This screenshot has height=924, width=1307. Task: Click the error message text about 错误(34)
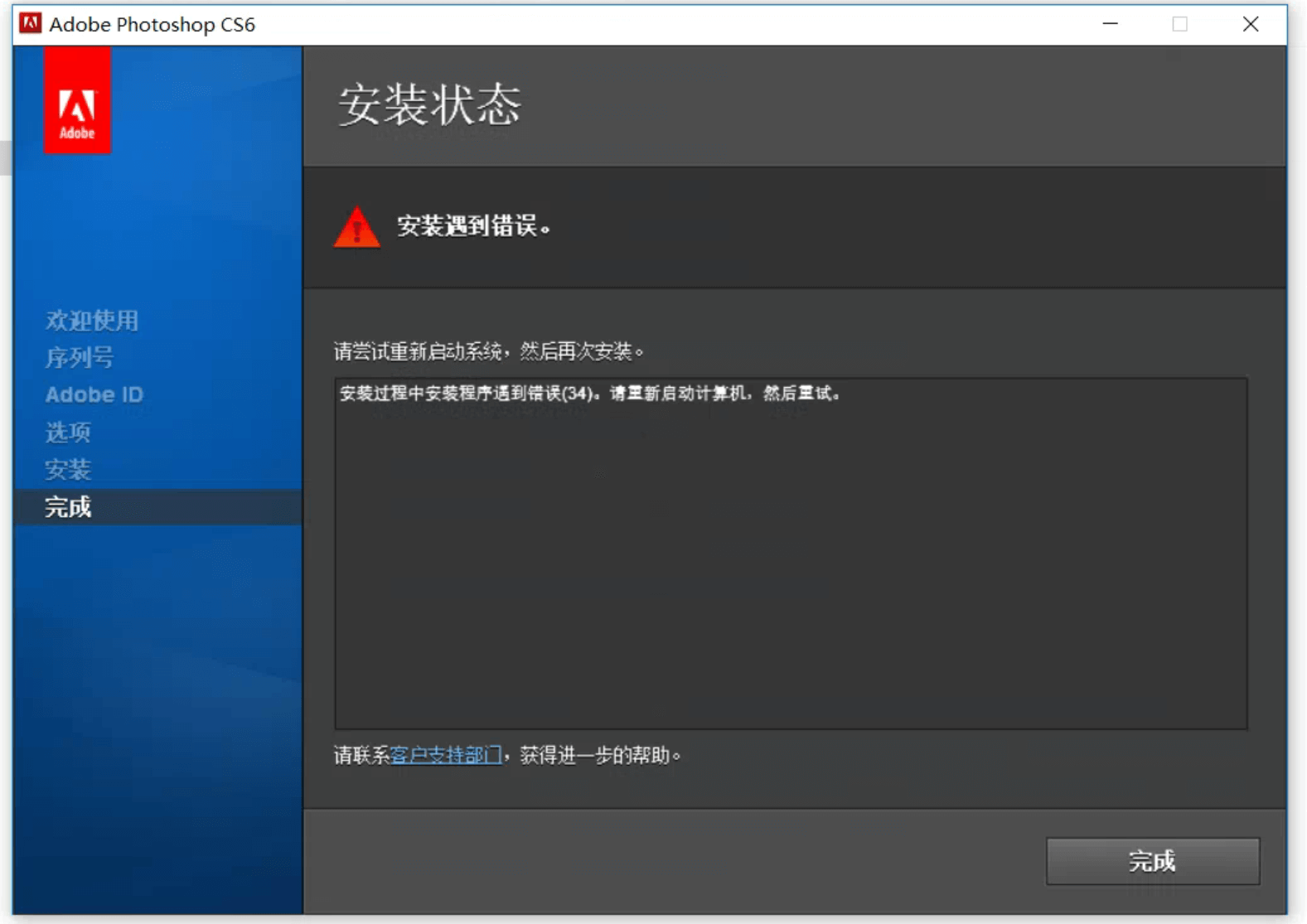[x=591, y=394]
